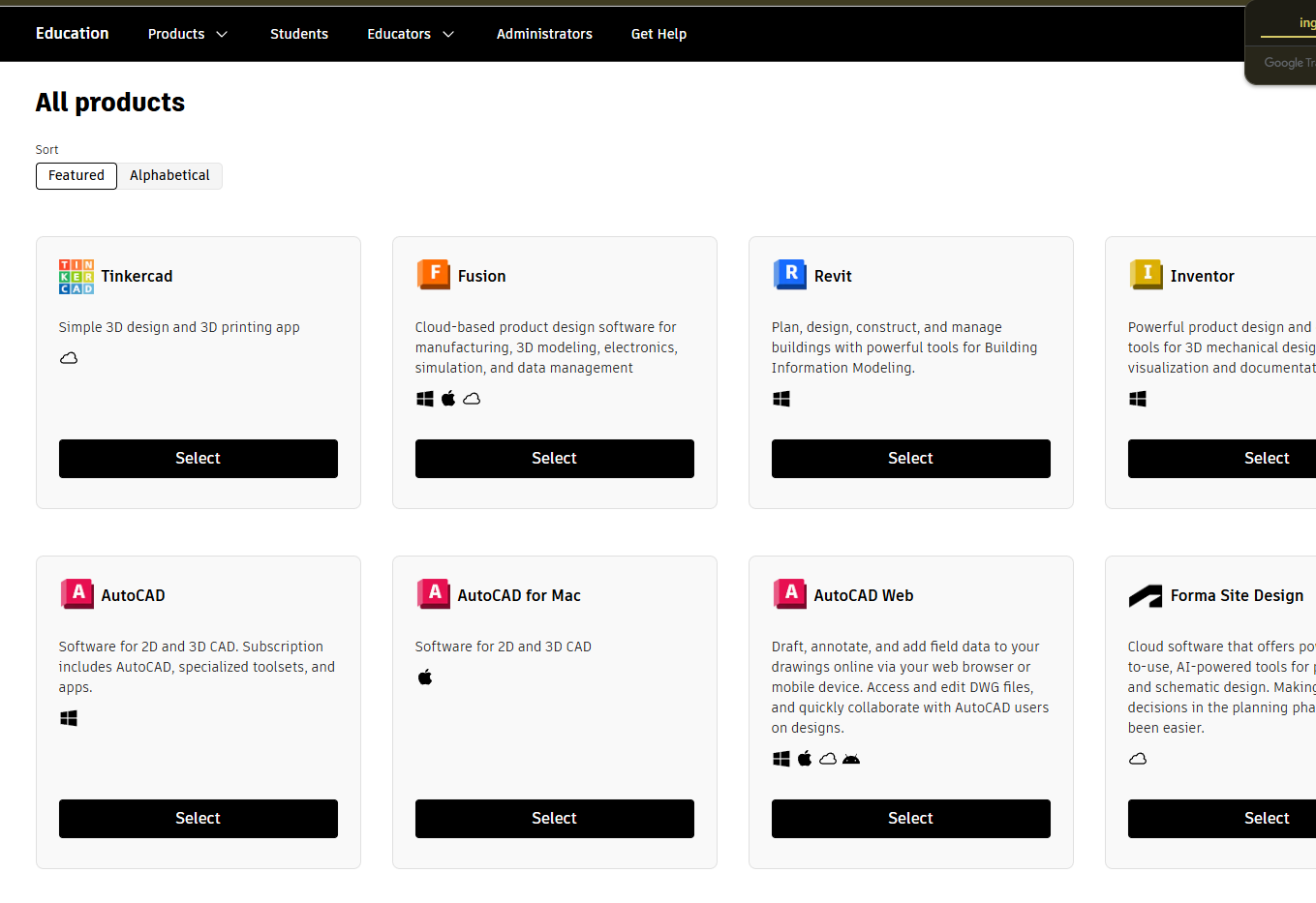1316x903 pixels.
Task: Click Inventor's Windows platform icon
Action: pyautogui.click(x=1138, y=399)
